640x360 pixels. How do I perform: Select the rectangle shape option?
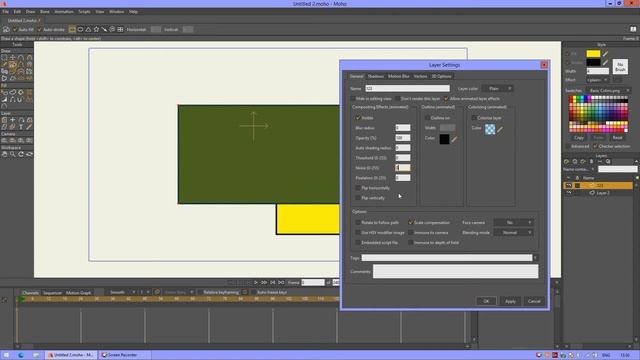point(72,29)
